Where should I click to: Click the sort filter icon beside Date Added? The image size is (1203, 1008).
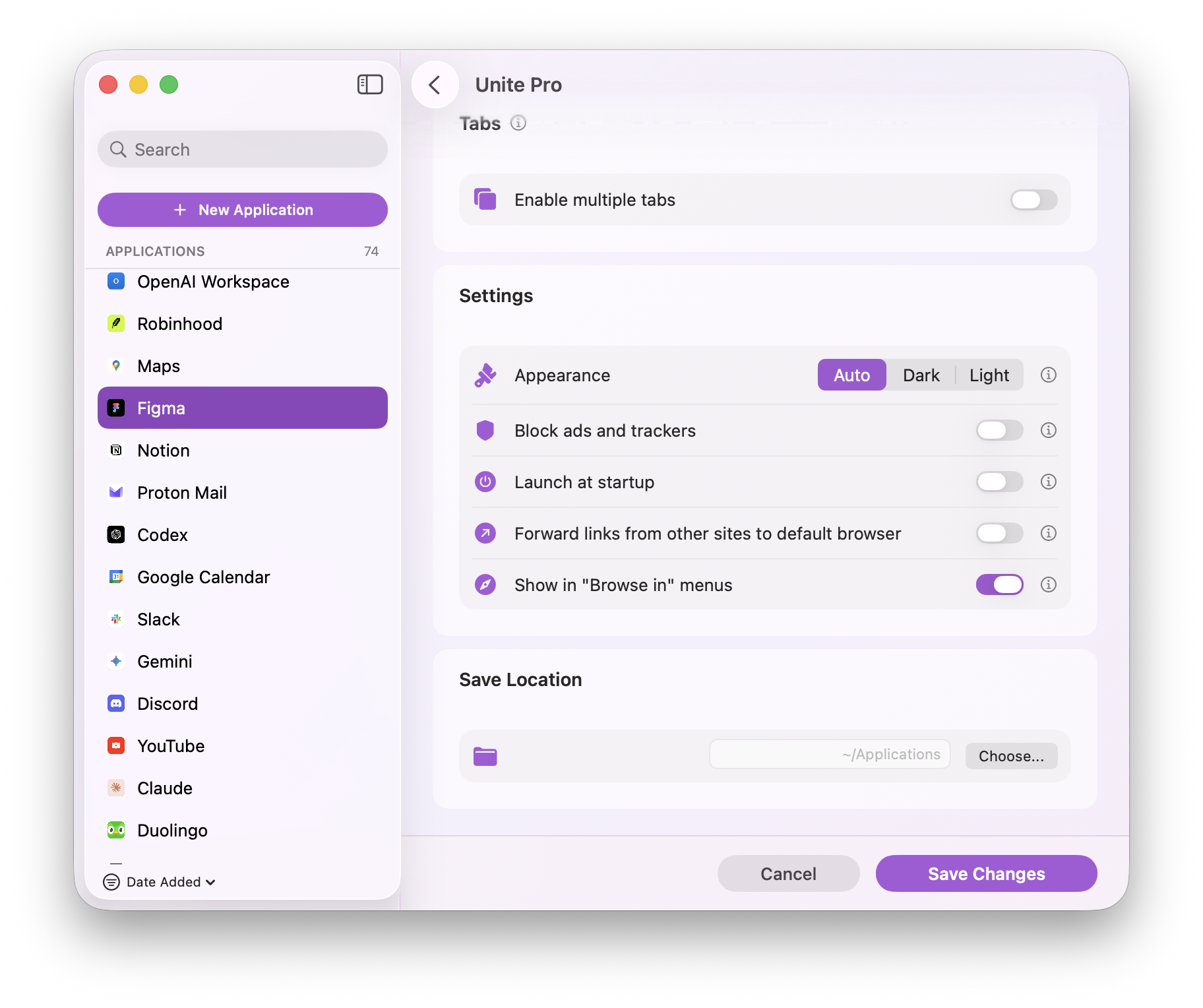click(x=111, y=882)
